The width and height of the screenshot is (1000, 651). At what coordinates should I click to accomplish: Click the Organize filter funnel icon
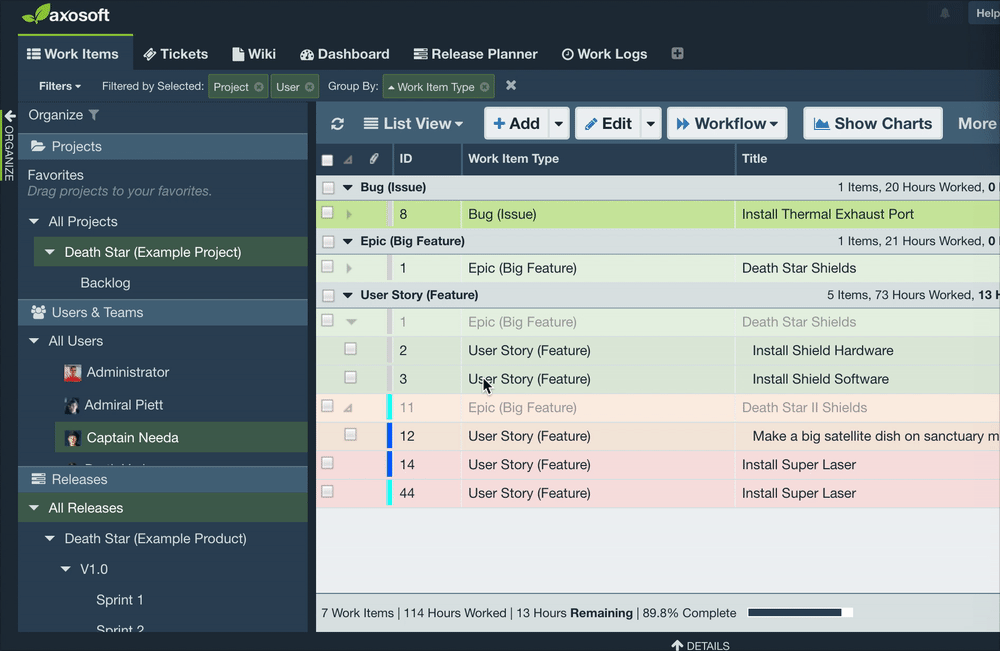94,115
